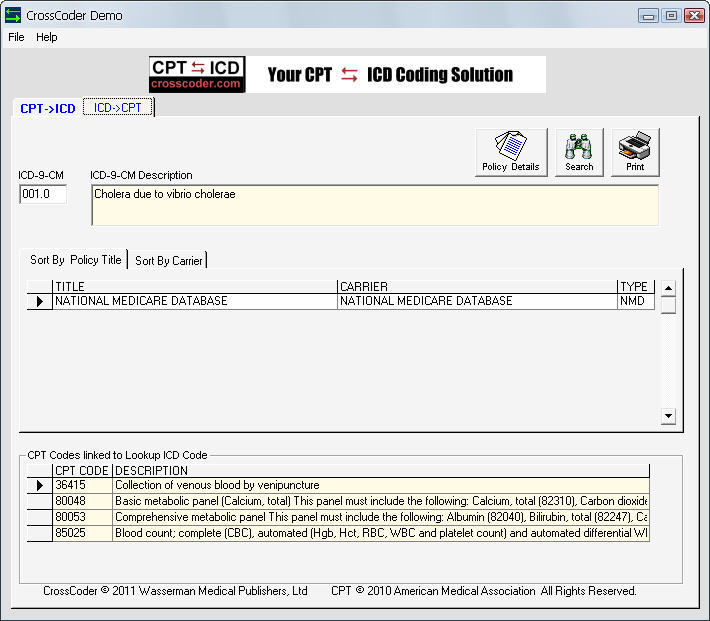The image size is (710, 621).
Task: Click the NMD type cell
Action: pos(636,301)
